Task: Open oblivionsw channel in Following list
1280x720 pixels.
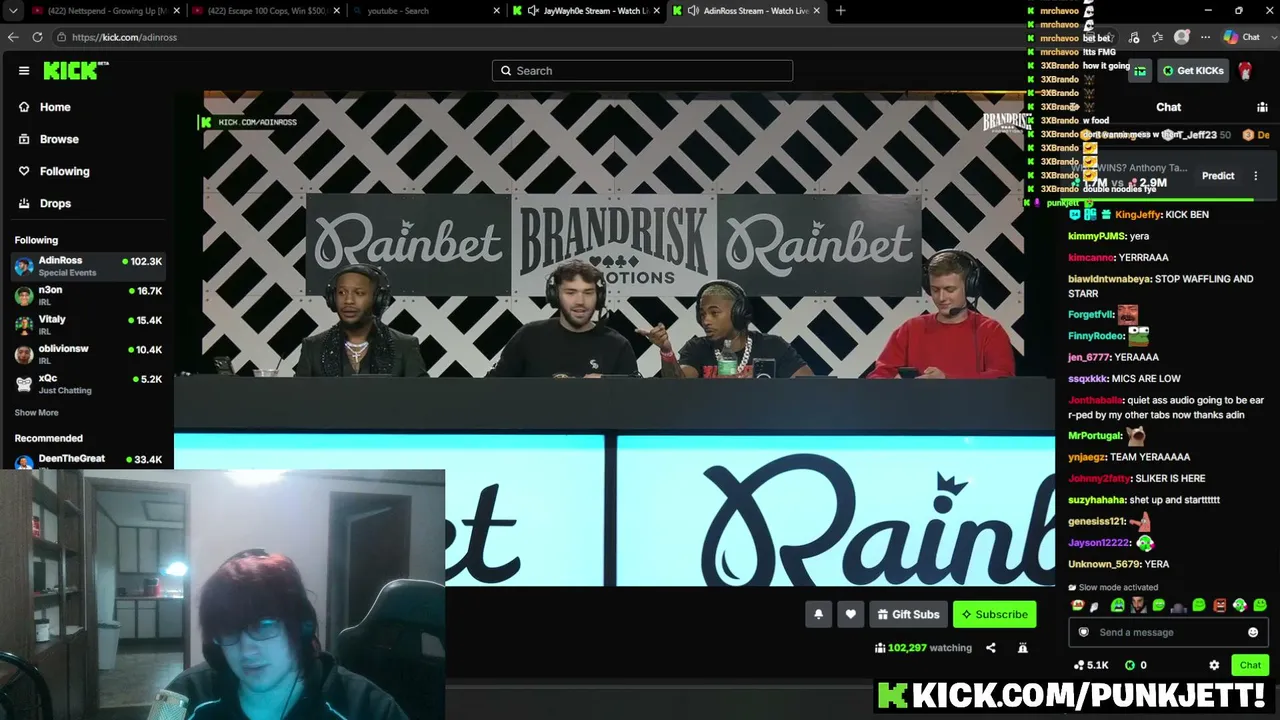Action: tap(88, 354)
